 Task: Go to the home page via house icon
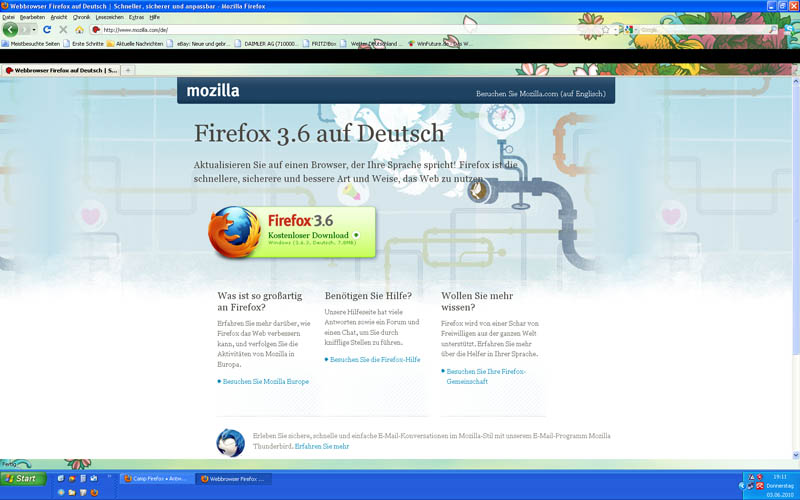(x=80, y=30)
